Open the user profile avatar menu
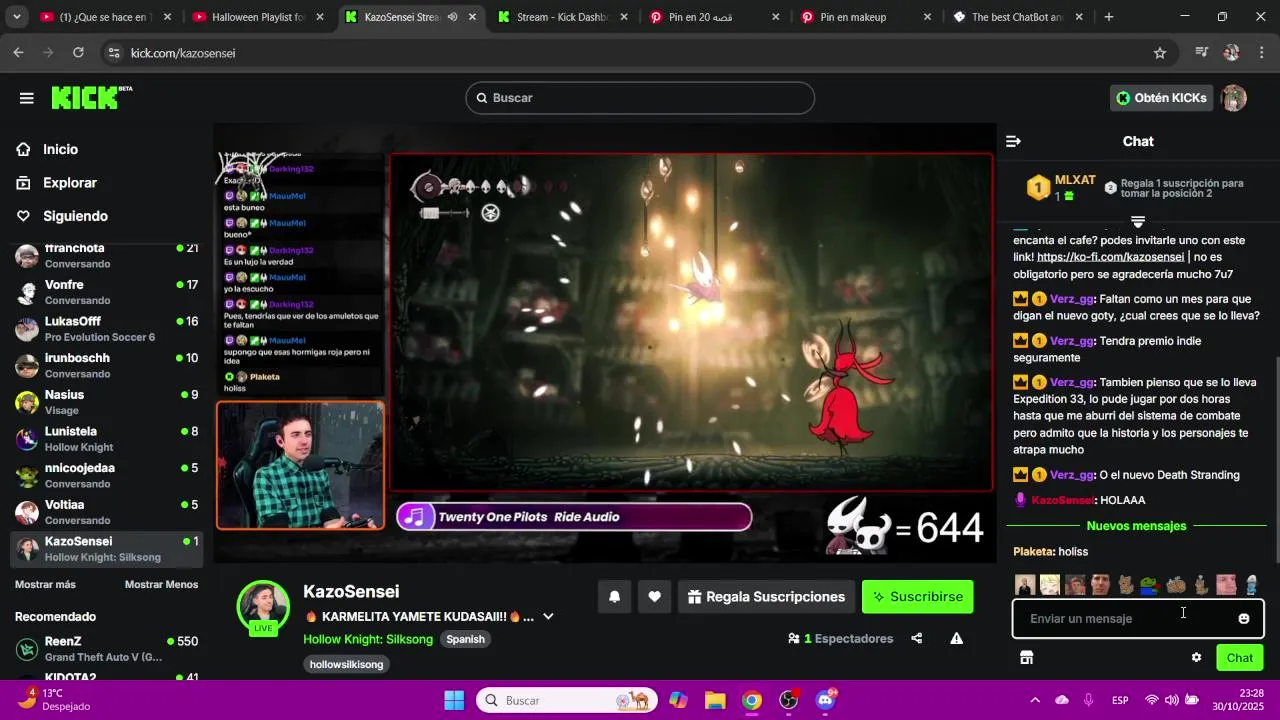Screen dimensions: 1280x720 1234,98
